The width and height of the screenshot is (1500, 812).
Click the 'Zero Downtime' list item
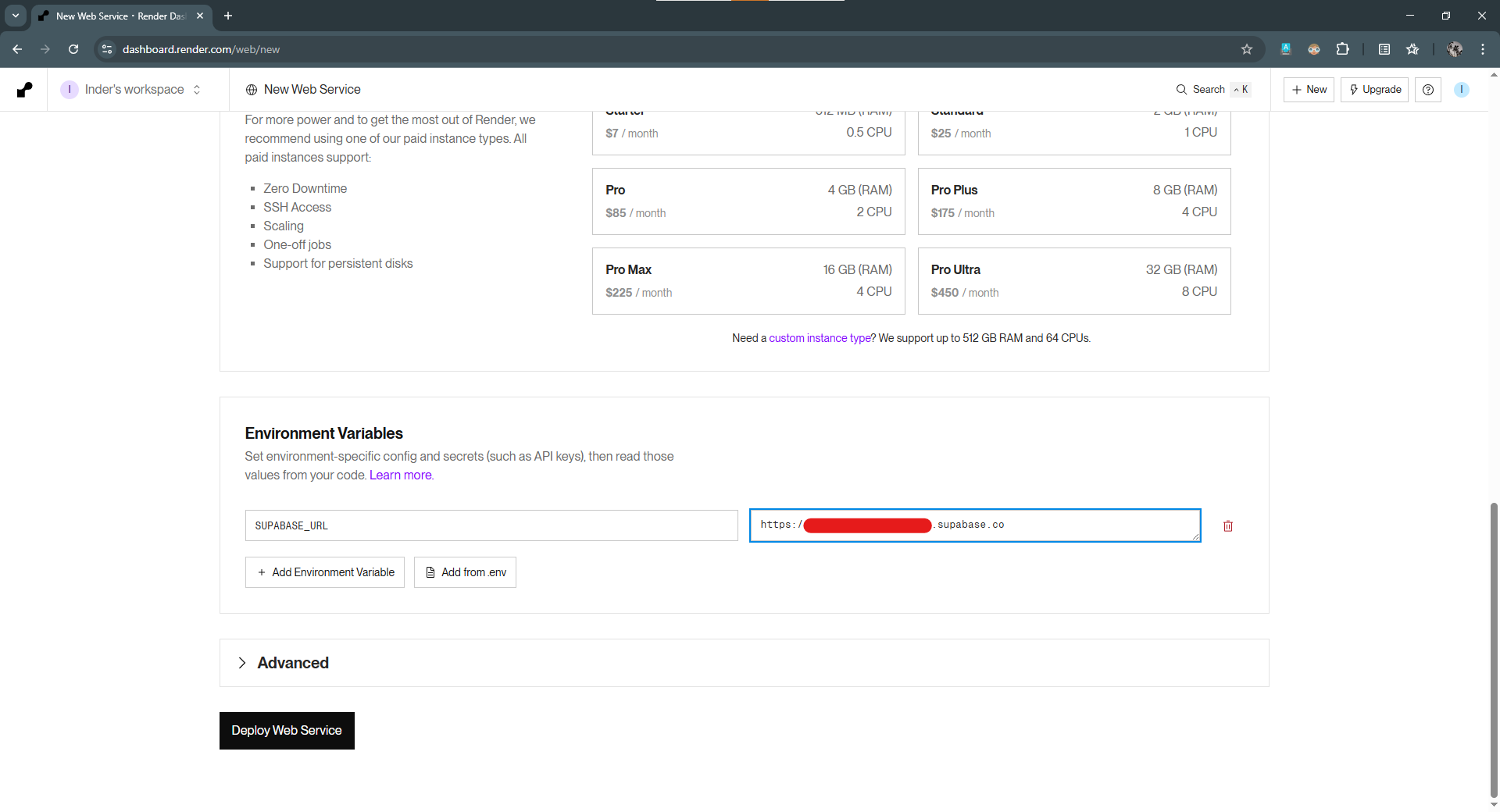tap(305, 189)
